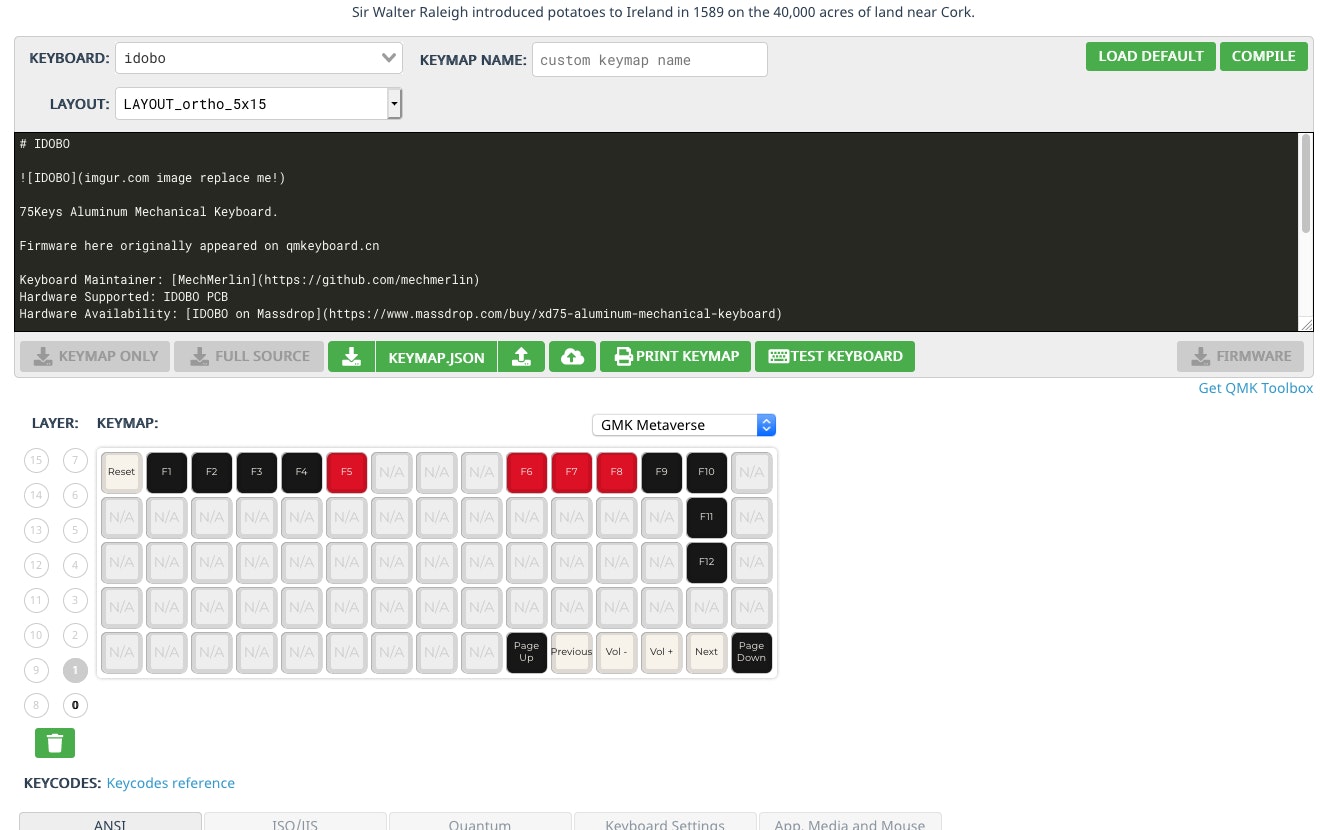Open the Get QMK Toolbox link
The height and width of the screenshot is (830, 1339).
1255,388
